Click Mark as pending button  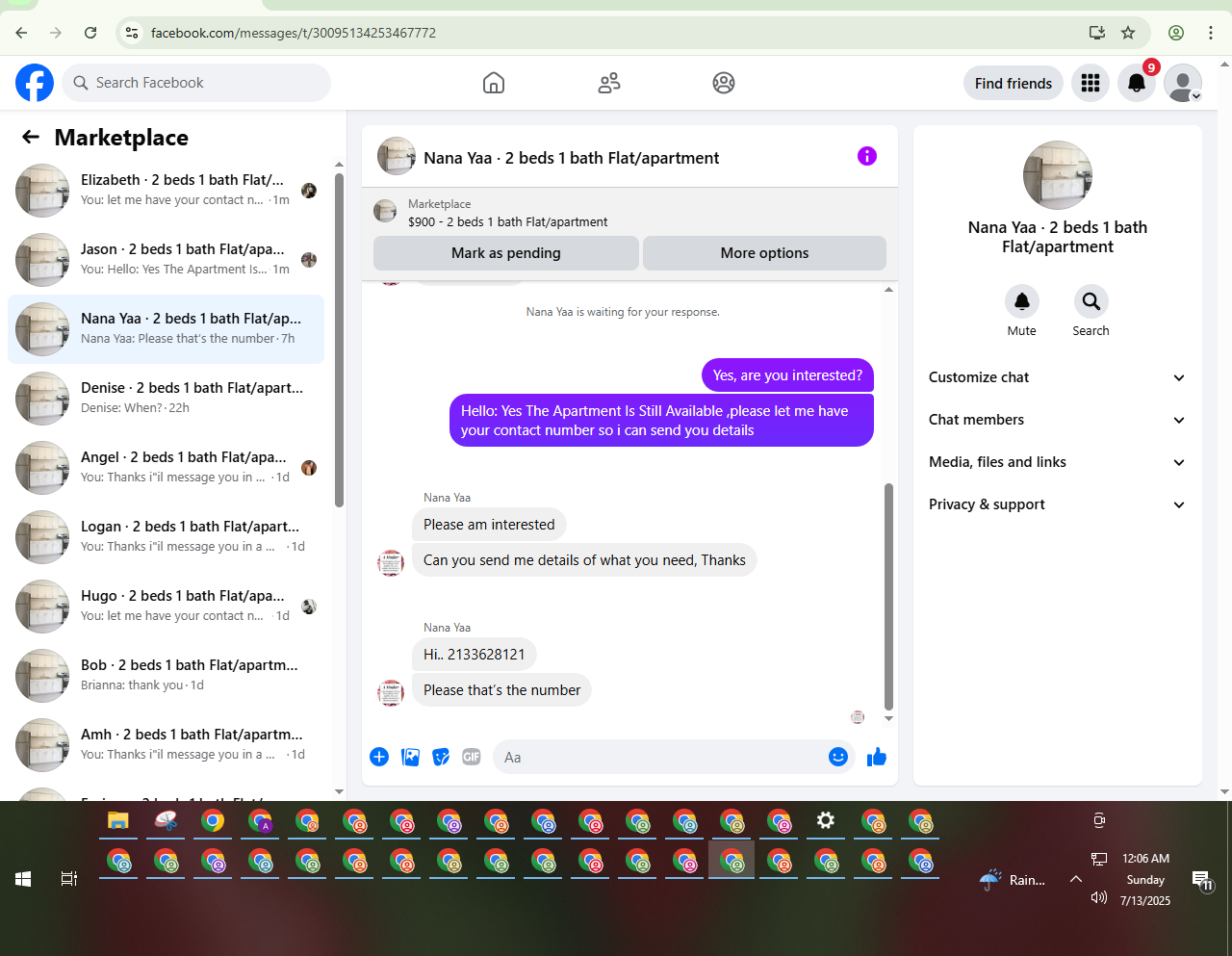[506, 253]
